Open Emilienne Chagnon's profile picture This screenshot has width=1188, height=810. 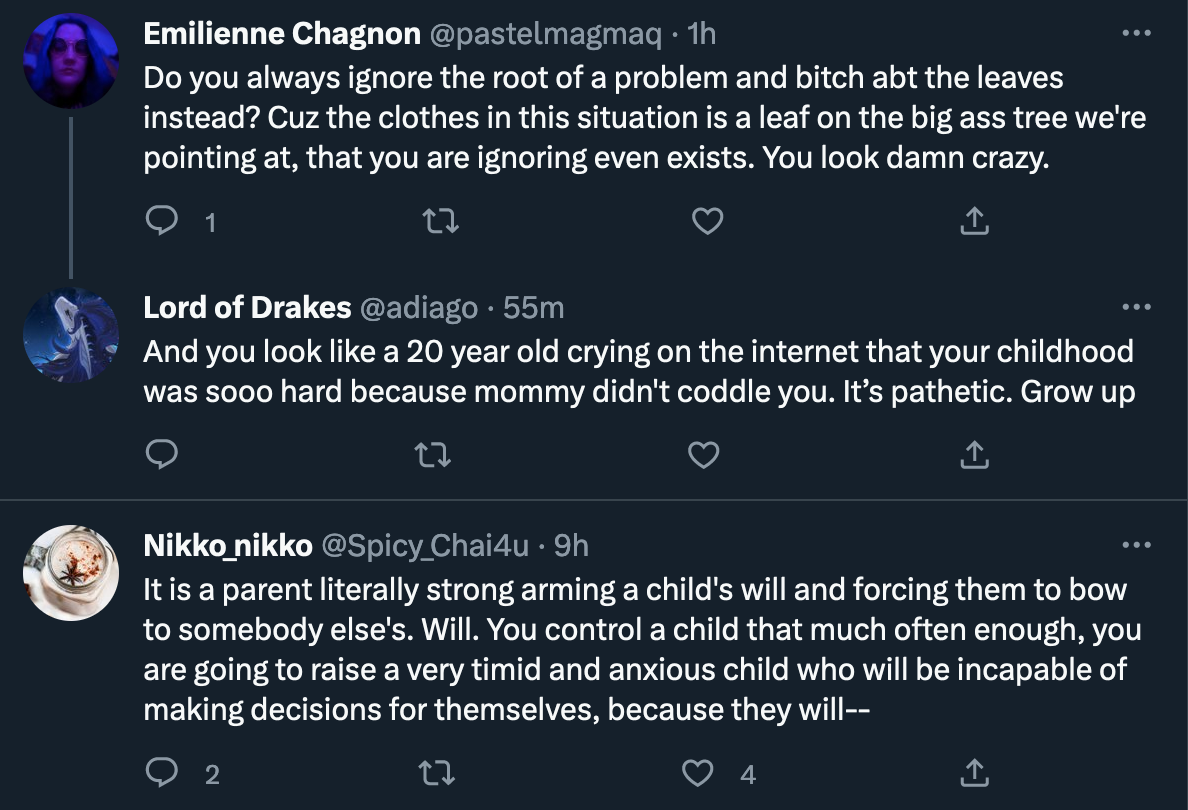[x=71, y=61]
